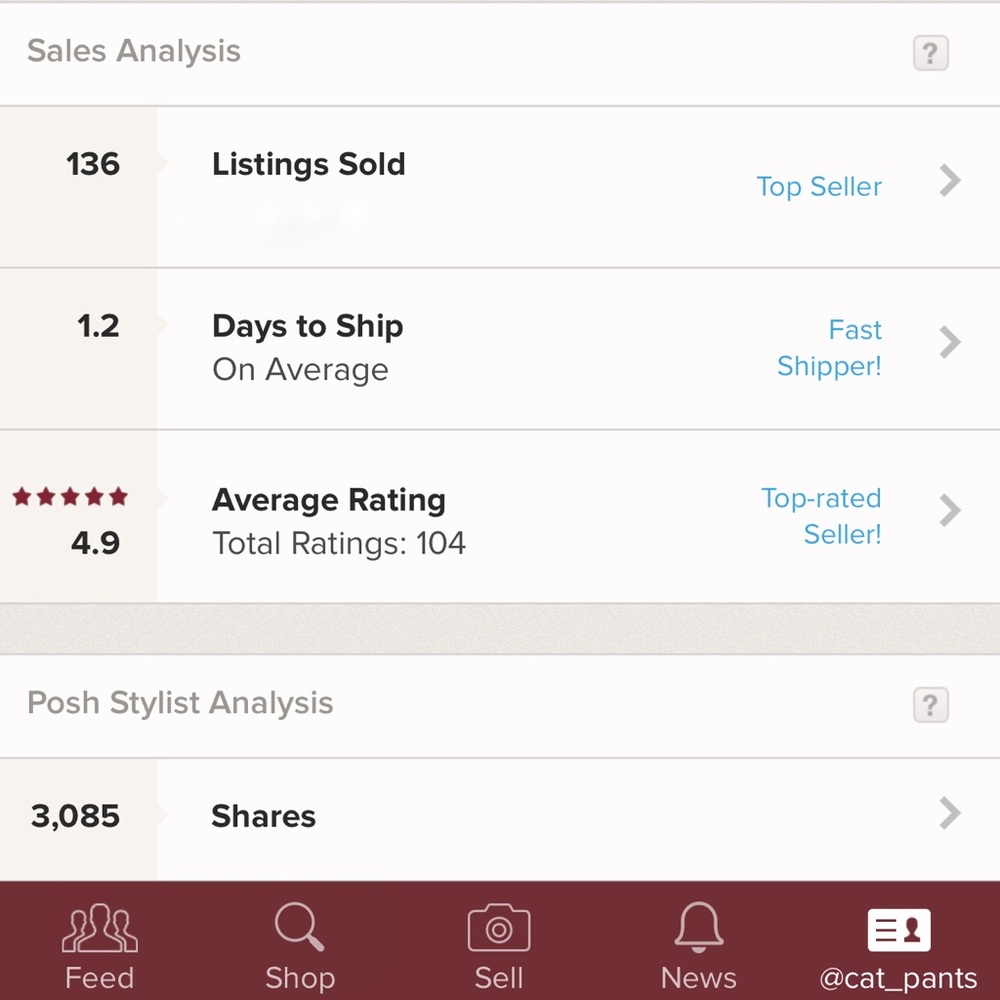Expand the Shares row chevron
The width and height of the screenshot is (1000, 1000).
pos(950,813)
